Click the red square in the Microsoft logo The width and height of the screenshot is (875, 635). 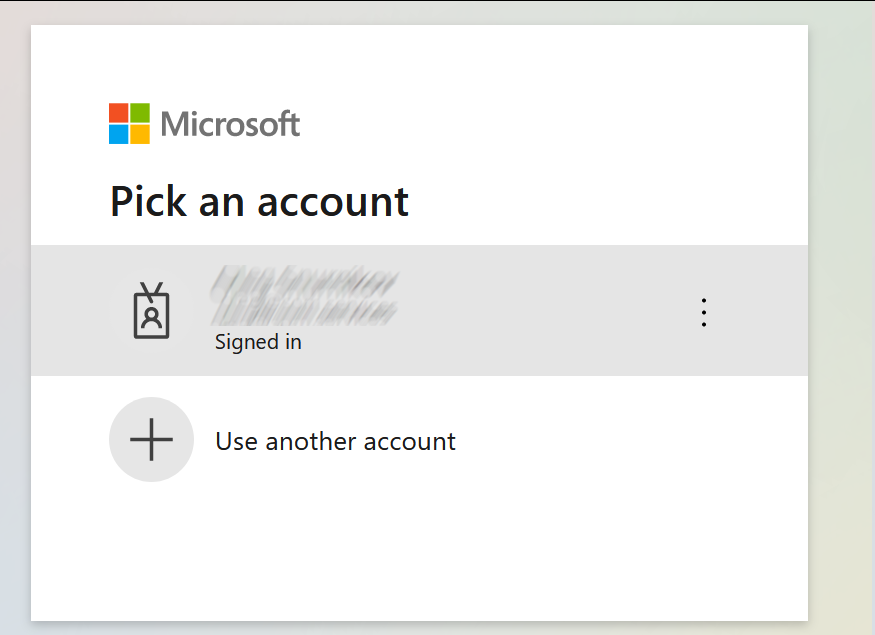[x=118, y=112]
